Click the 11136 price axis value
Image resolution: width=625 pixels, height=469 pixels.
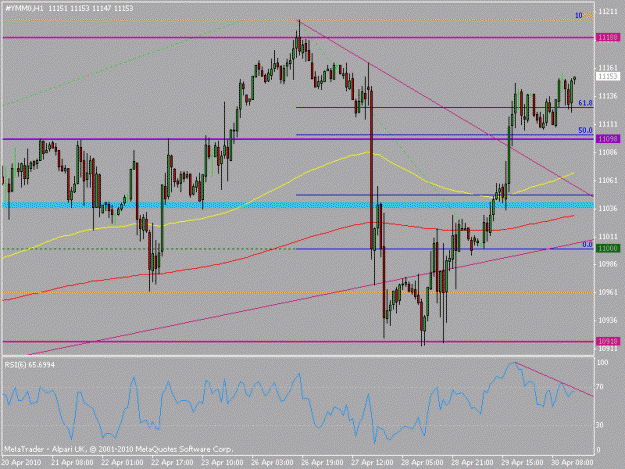[x=608, y=96]
